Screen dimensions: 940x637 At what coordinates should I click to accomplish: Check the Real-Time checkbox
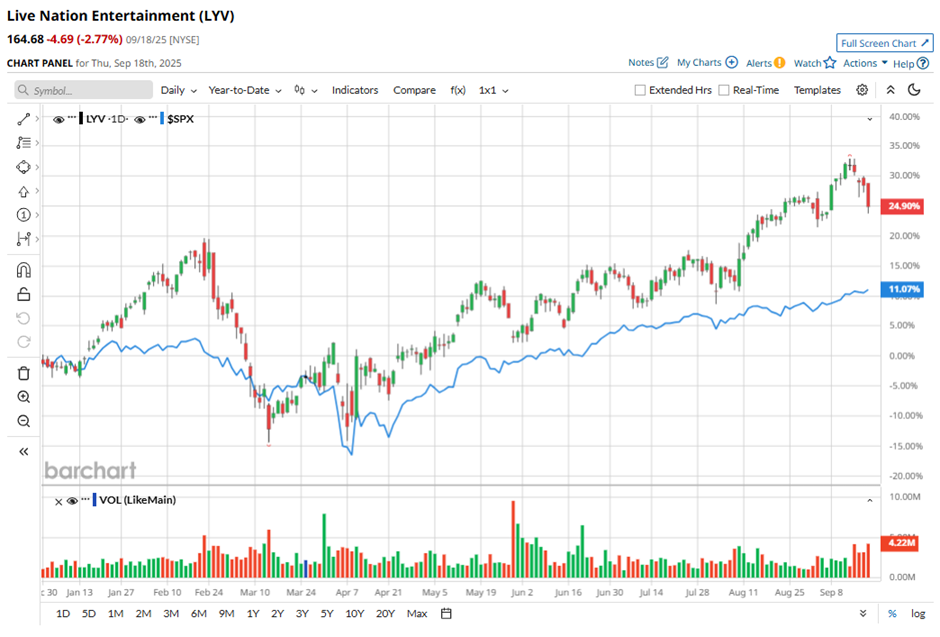click(724, 90)
